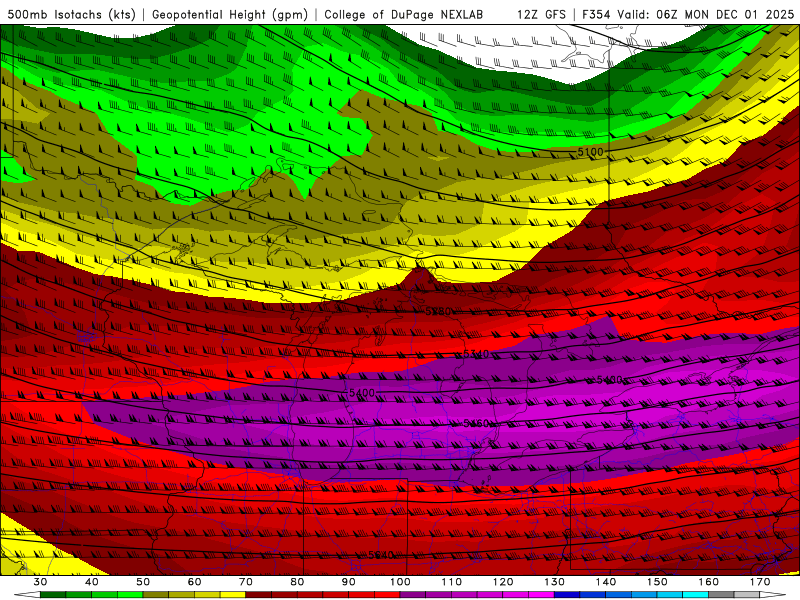800x600 pixels.
Task: Click the legend value 30
Action: click(40, 582)
